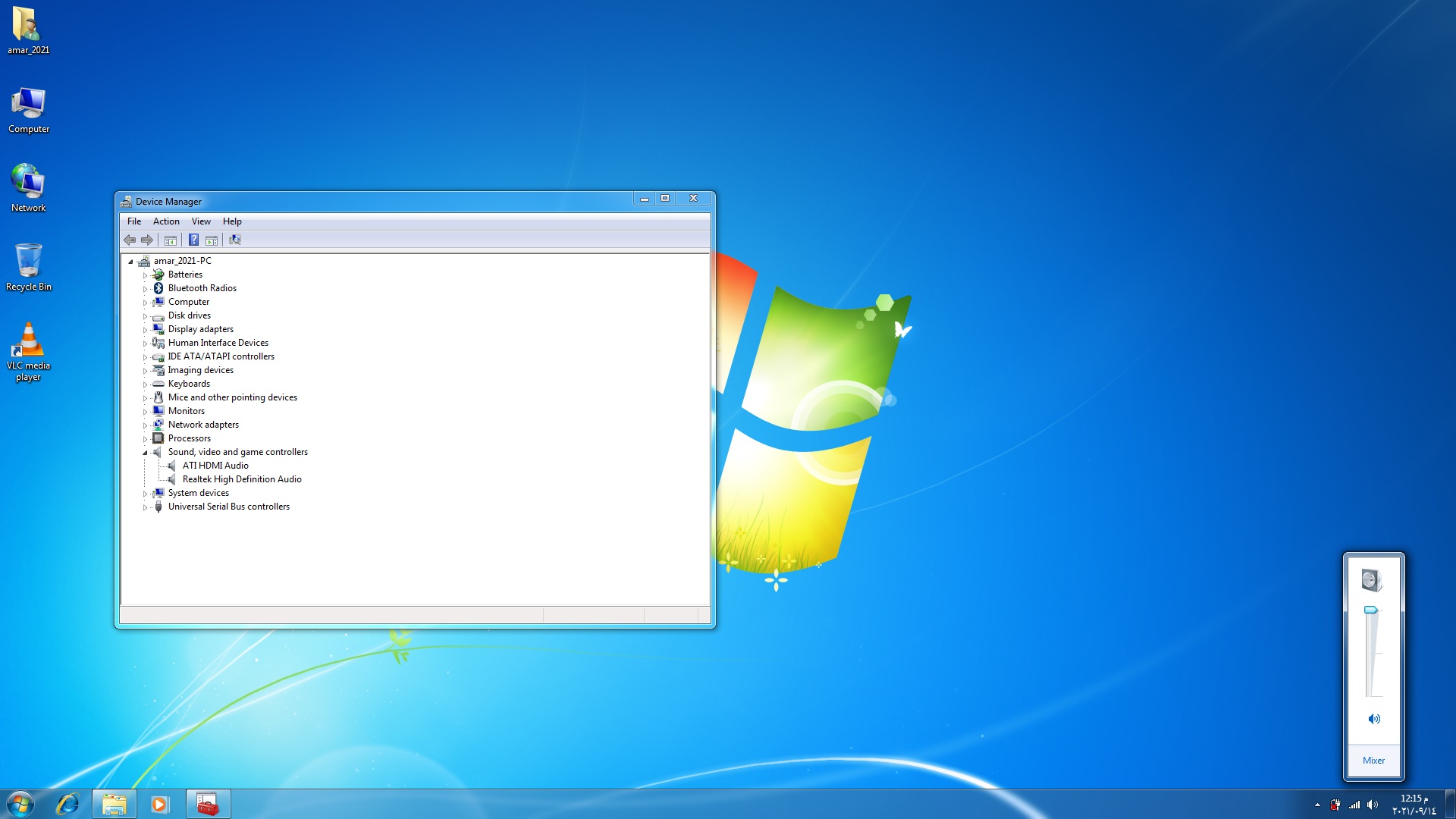Click the red toolbox Device Manager taskbar button
The height and width of the screenshot is (819, 1456).
208,804
